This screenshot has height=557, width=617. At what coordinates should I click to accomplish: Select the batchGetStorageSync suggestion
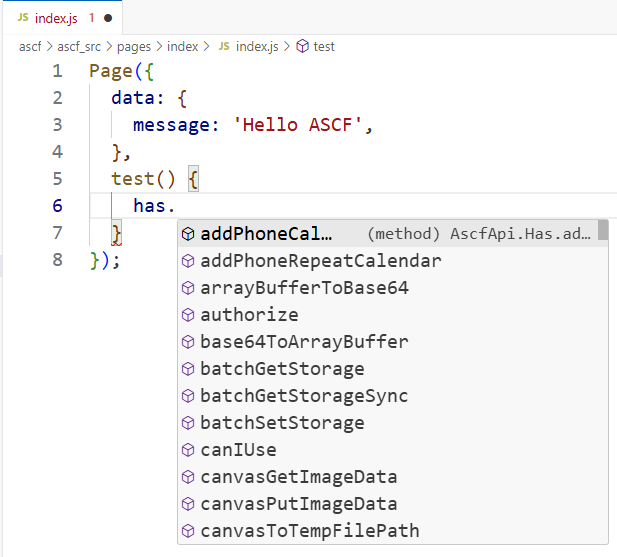[393, 396]
